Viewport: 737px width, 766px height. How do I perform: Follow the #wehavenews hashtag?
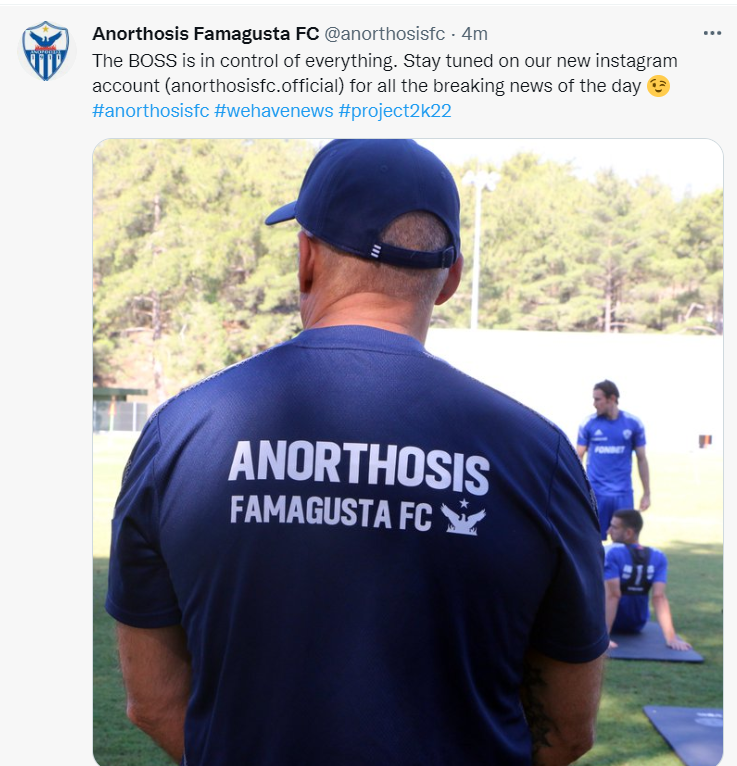point(274,111)
